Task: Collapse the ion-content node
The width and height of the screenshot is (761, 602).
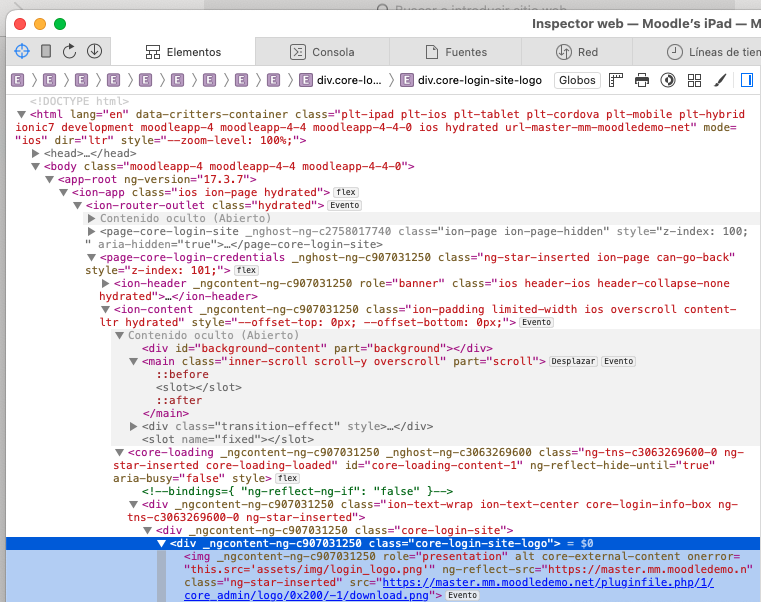Action: tap(105, 310)
